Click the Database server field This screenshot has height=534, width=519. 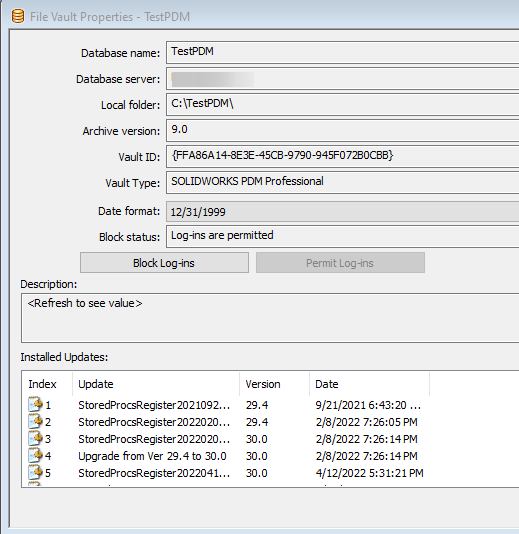[x=343, y=79]
